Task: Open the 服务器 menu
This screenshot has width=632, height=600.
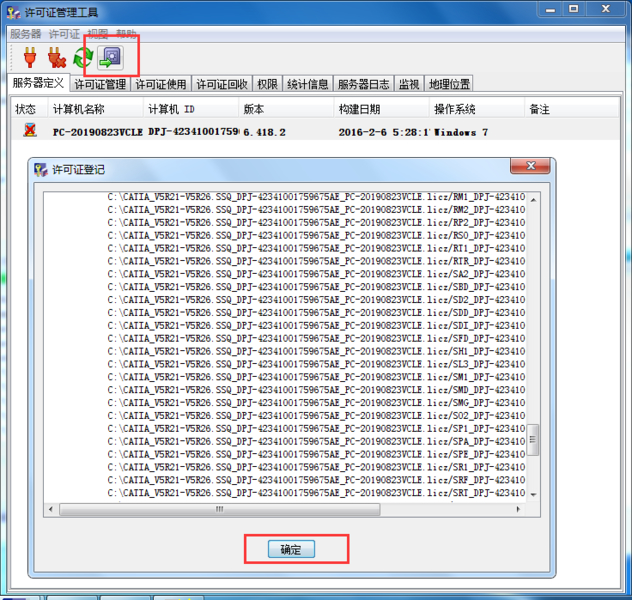Action: tap(26, 34)
